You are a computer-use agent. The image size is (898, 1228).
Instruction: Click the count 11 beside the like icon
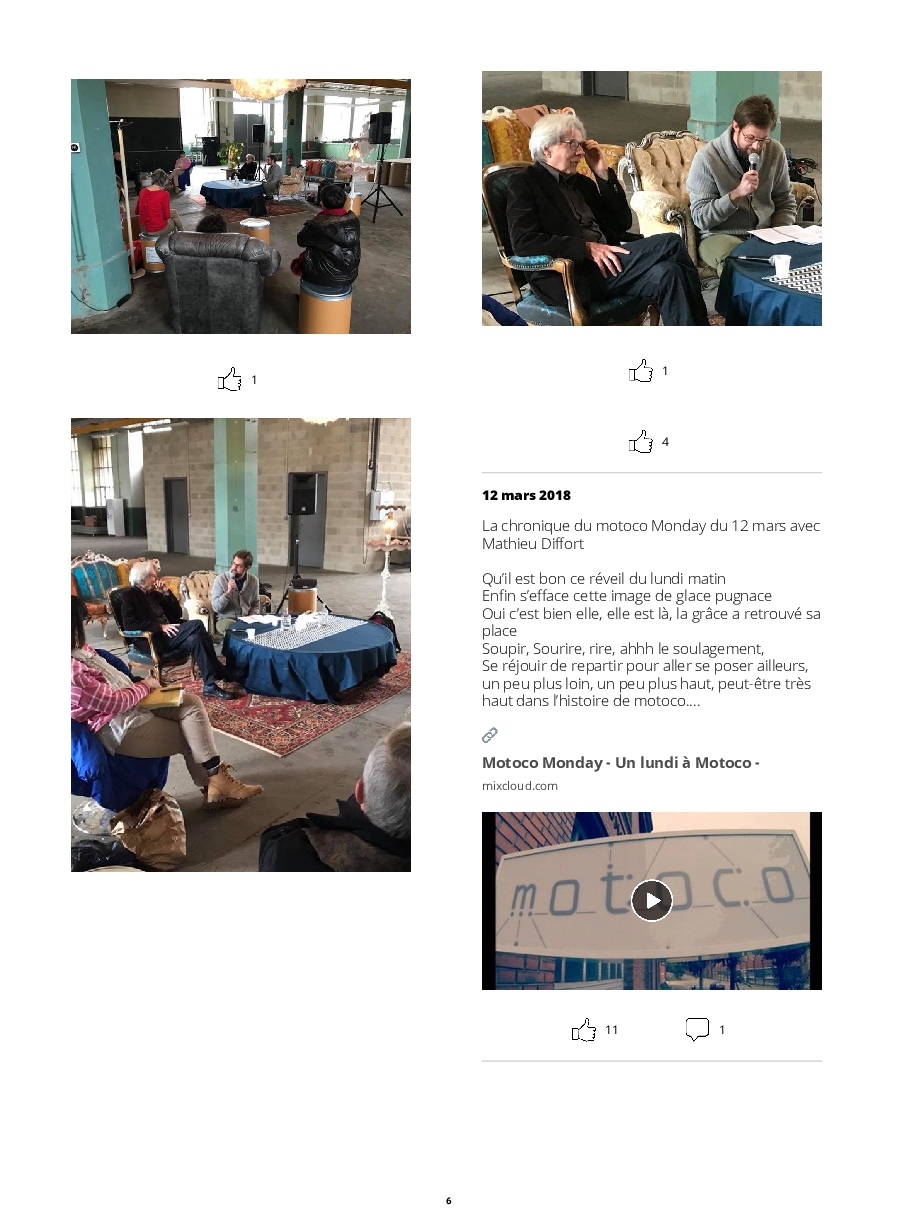pyautogui.click(x=612, y=1029)
